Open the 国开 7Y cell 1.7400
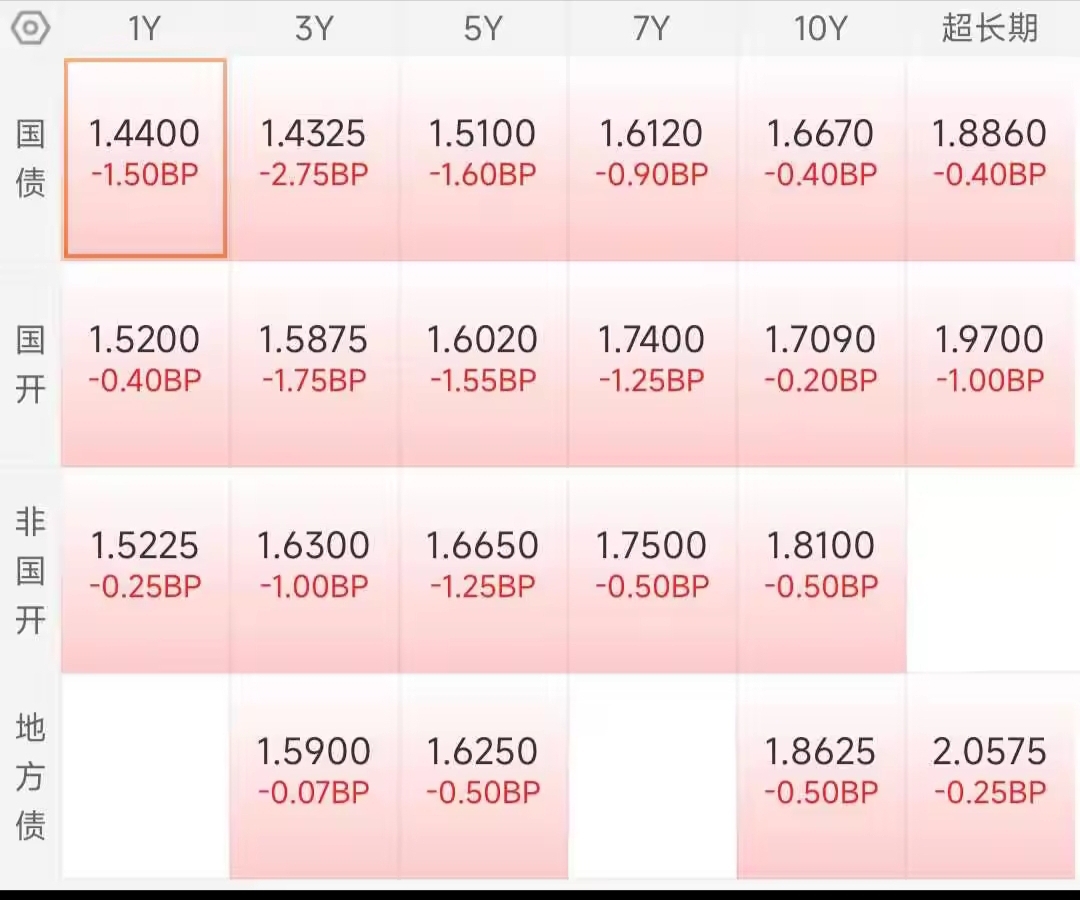1080x900 pixels. [x=652, y=364]
